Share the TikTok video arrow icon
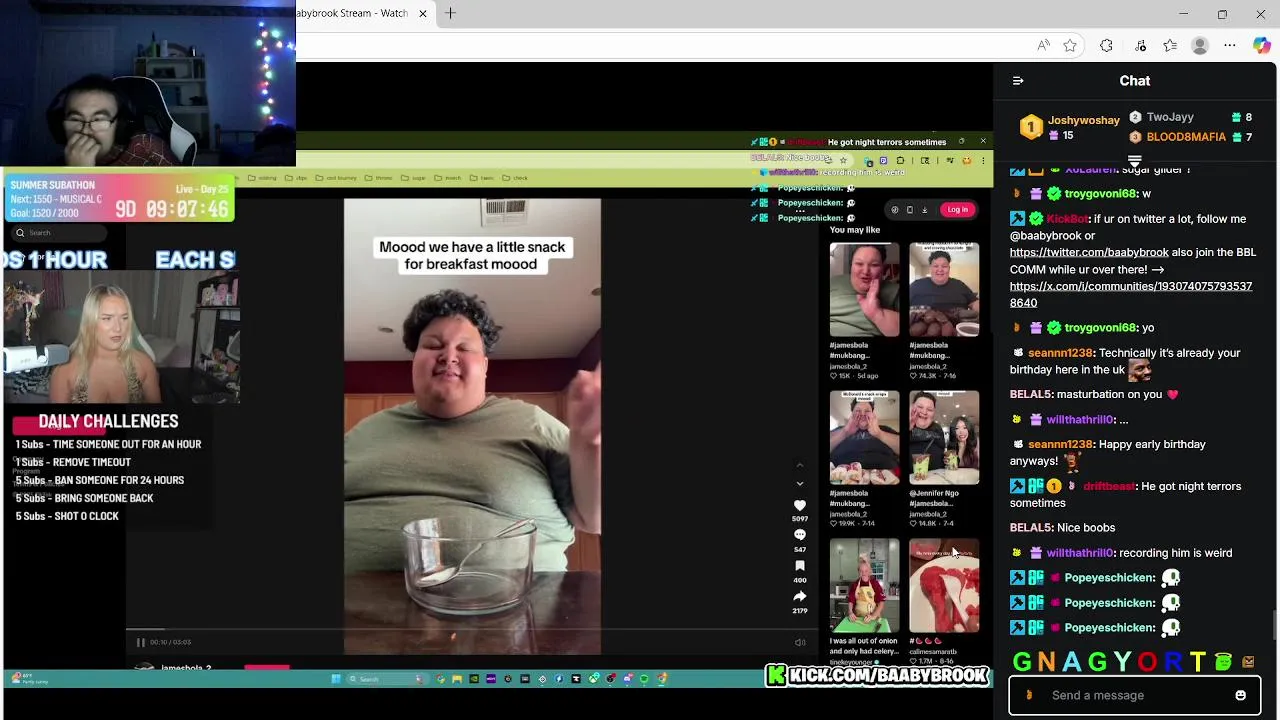Image resolution: width=1280 pixels, height=720 pixels. pos(799,596)
